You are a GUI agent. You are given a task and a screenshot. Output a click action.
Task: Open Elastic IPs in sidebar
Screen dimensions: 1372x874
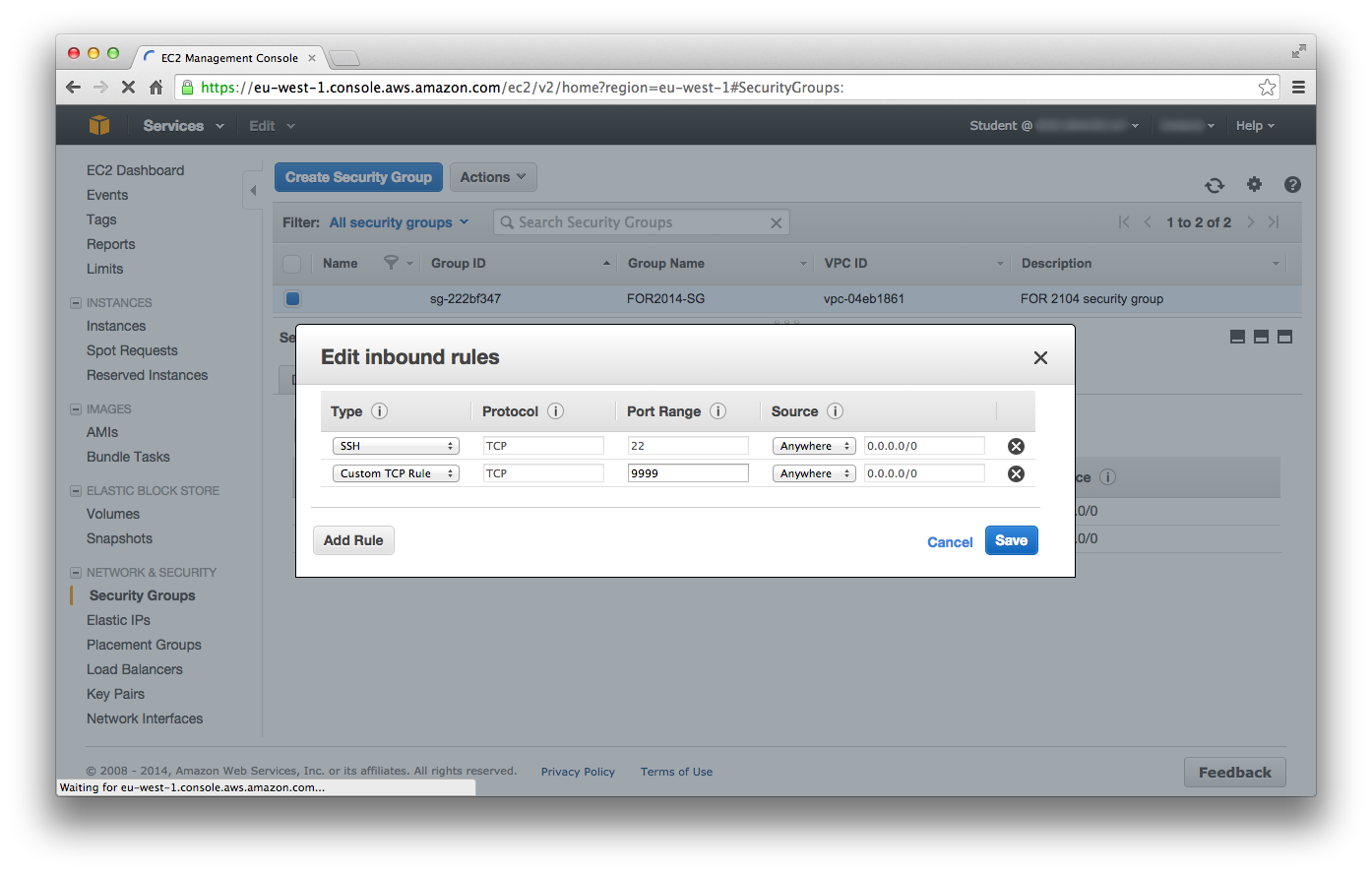(118, 620)
